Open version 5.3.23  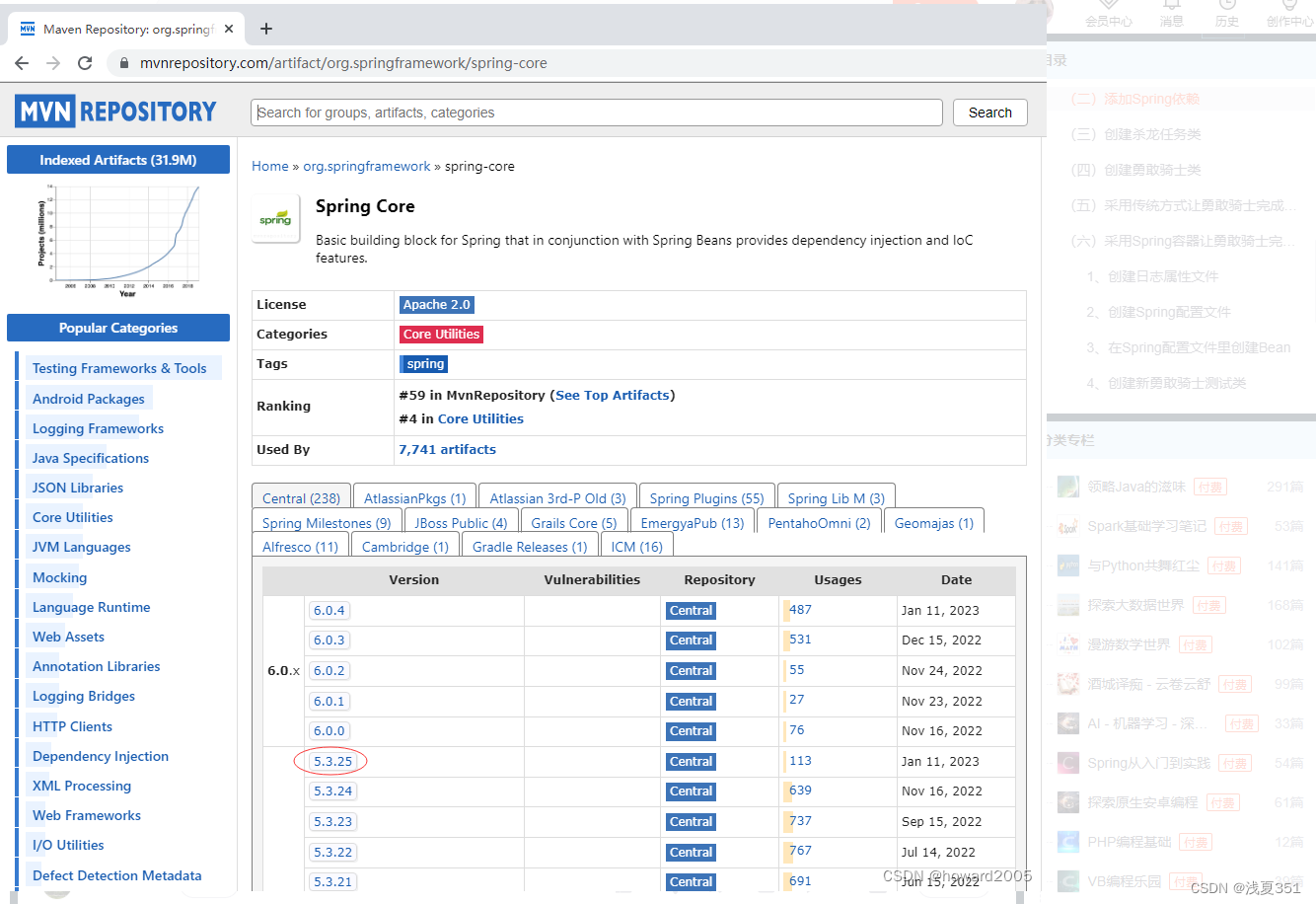[332, 822]
